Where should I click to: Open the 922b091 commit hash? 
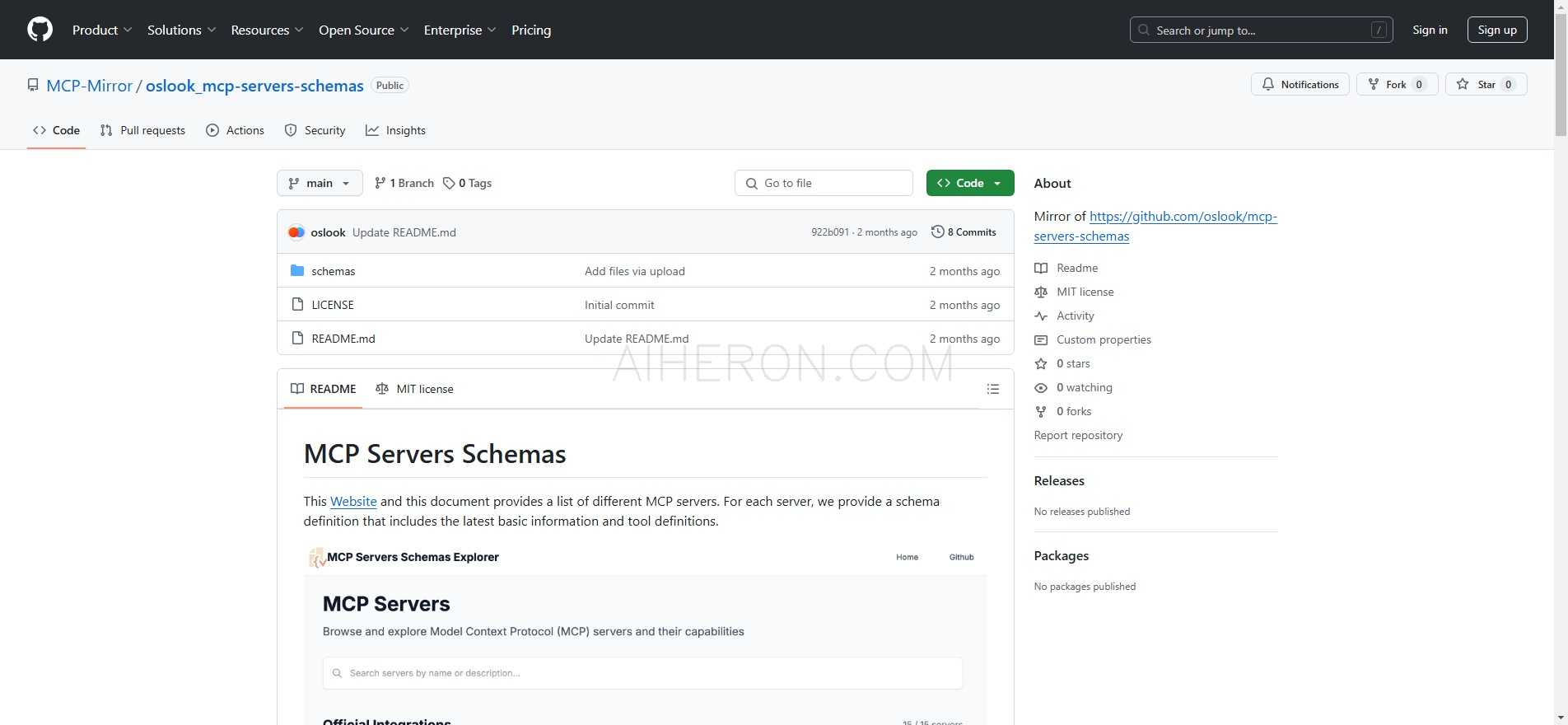(829, 232)
